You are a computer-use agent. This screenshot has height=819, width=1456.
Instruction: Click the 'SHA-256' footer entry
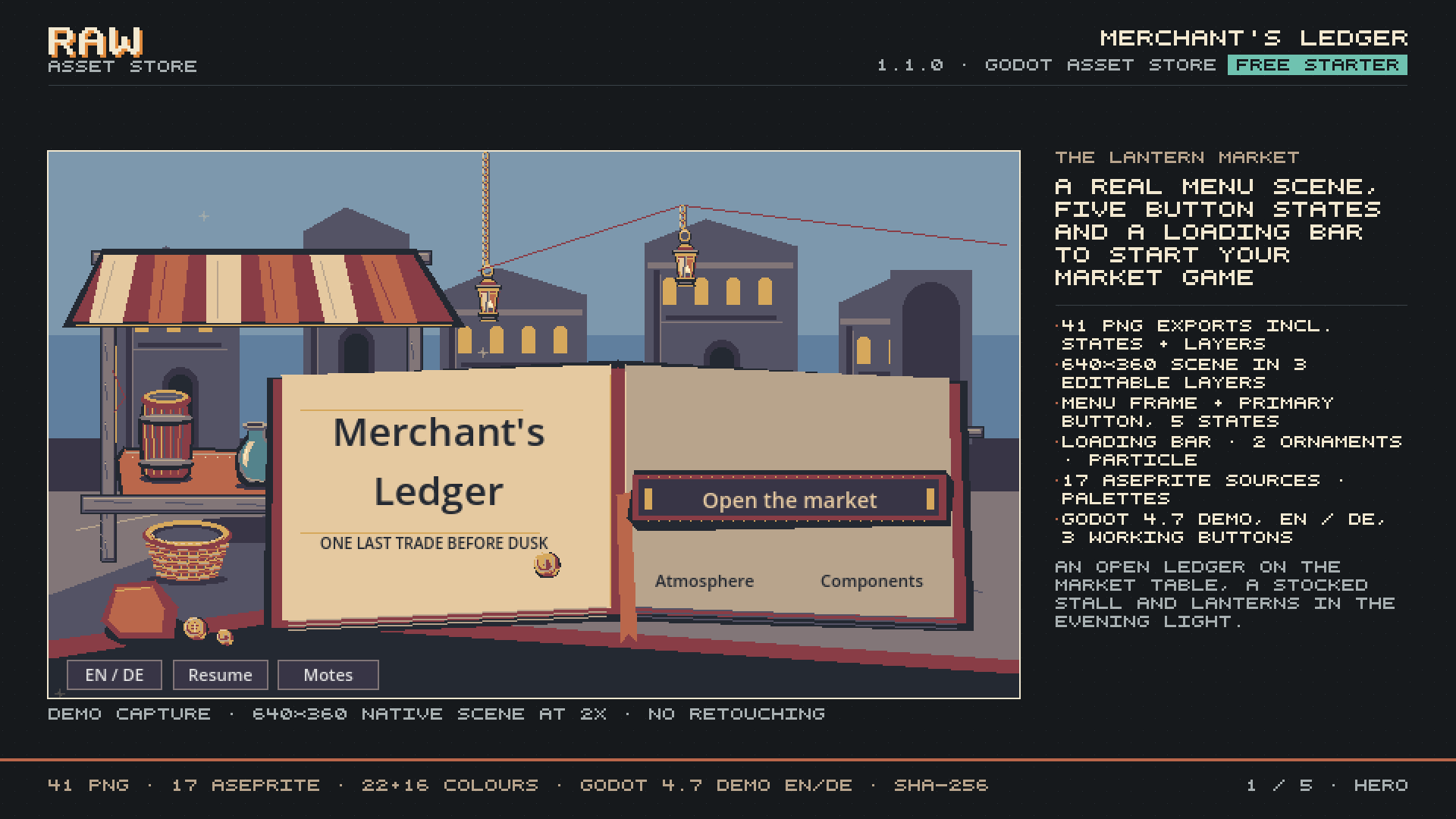pos(941,786)
